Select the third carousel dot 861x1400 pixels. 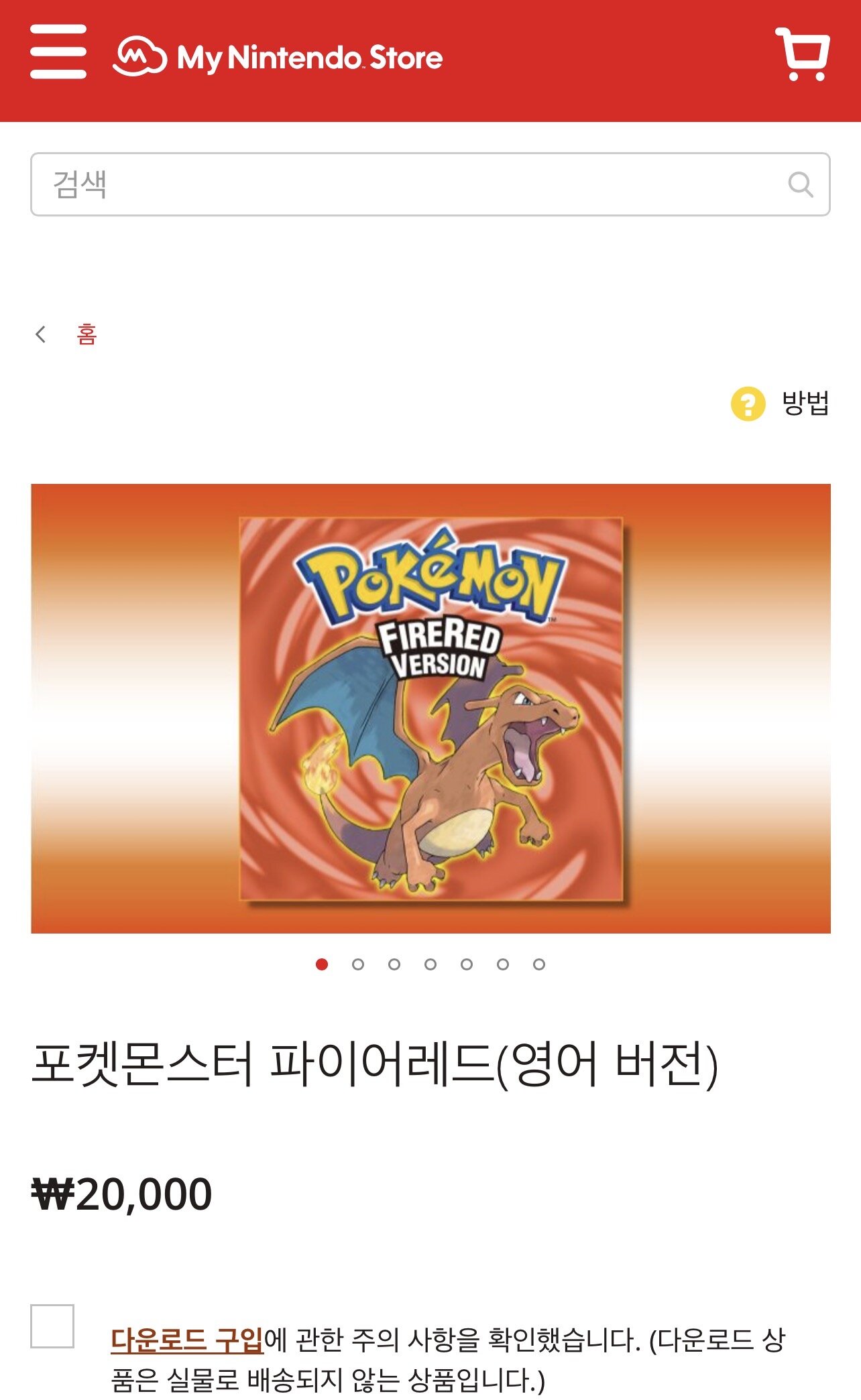coord(394,964)
